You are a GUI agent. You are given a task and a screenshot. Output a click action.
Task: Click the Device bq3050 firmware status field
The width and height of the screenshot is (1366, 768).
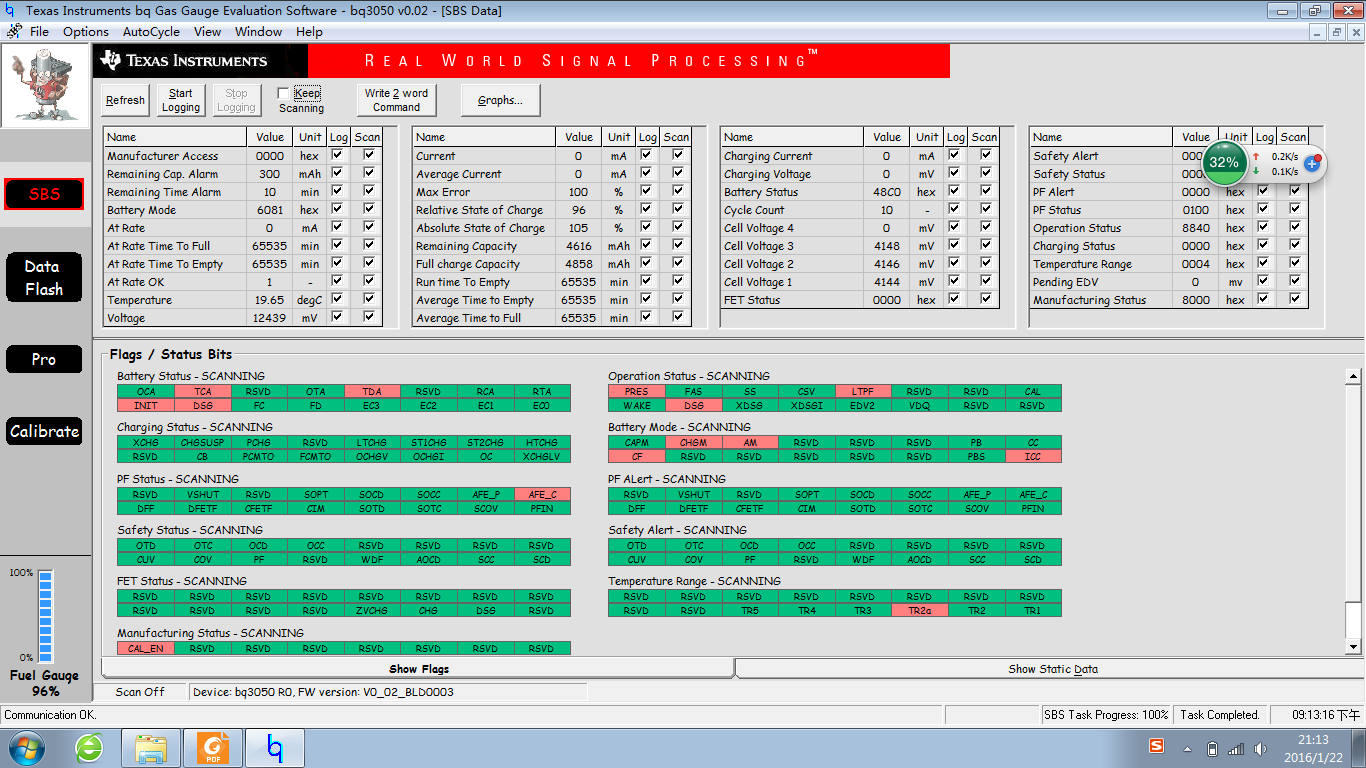pyautogui.click(x=388, y=692)
